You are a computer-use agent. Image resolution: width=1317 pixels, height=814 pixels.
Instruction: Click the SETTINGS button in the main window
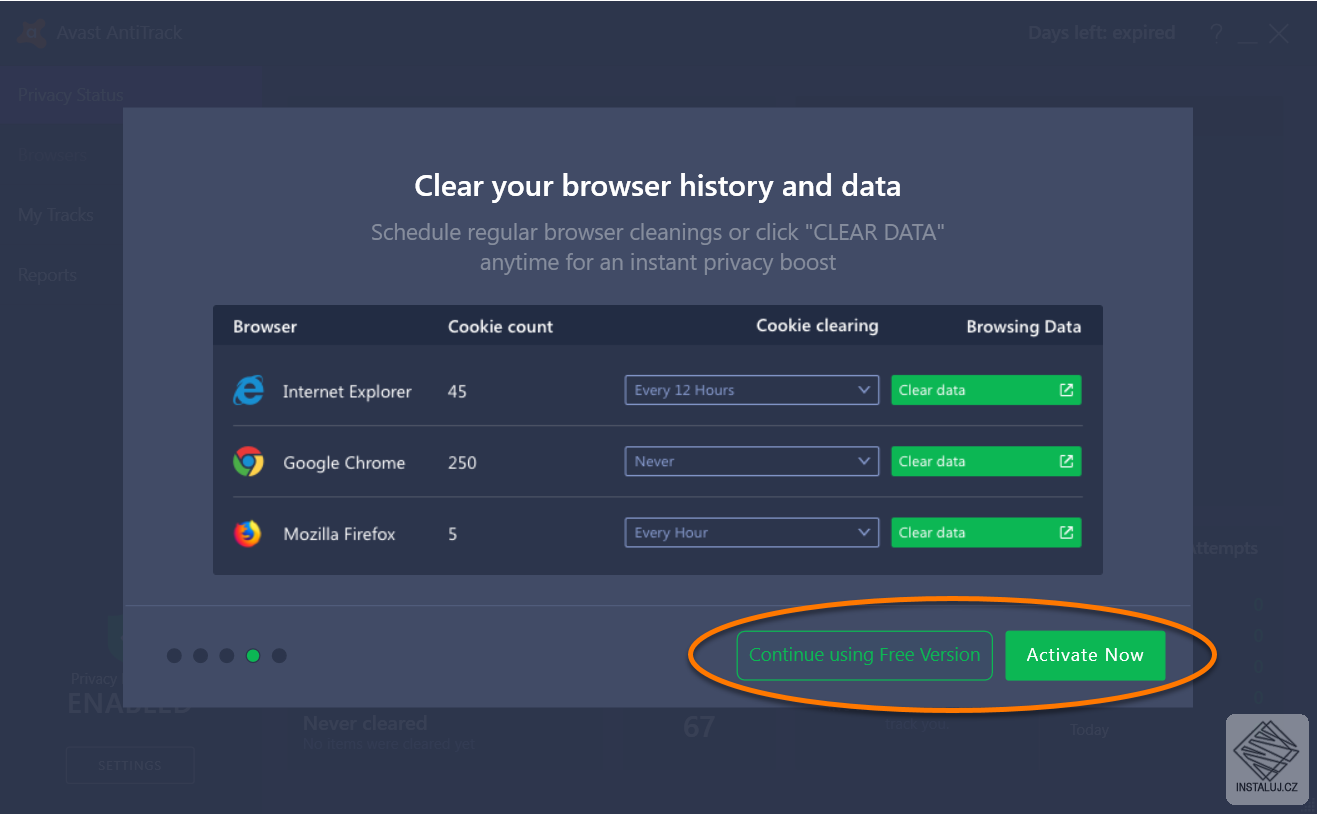coord(130,765)
